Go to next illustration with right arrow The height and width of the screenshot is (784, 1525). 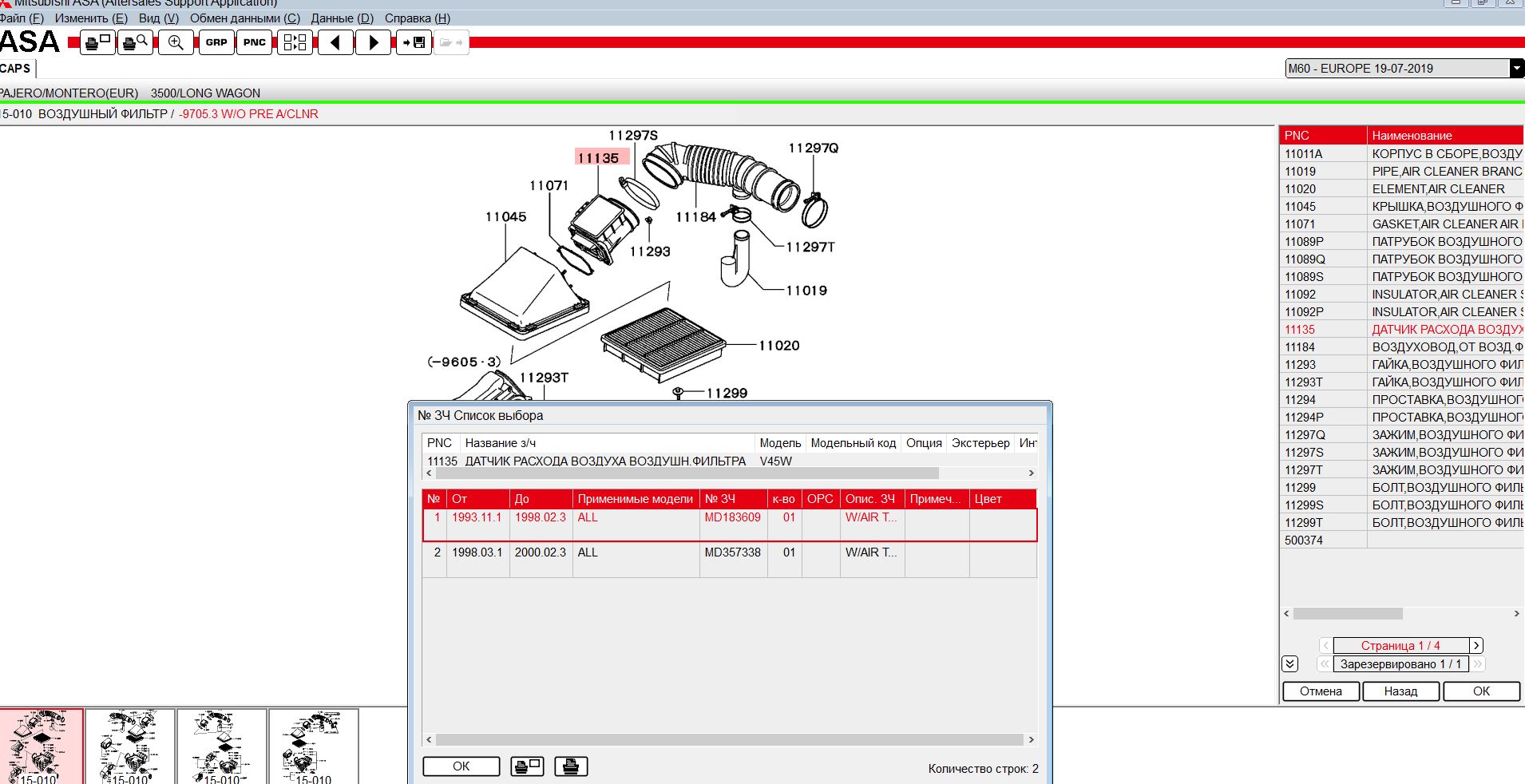(373, 42)
